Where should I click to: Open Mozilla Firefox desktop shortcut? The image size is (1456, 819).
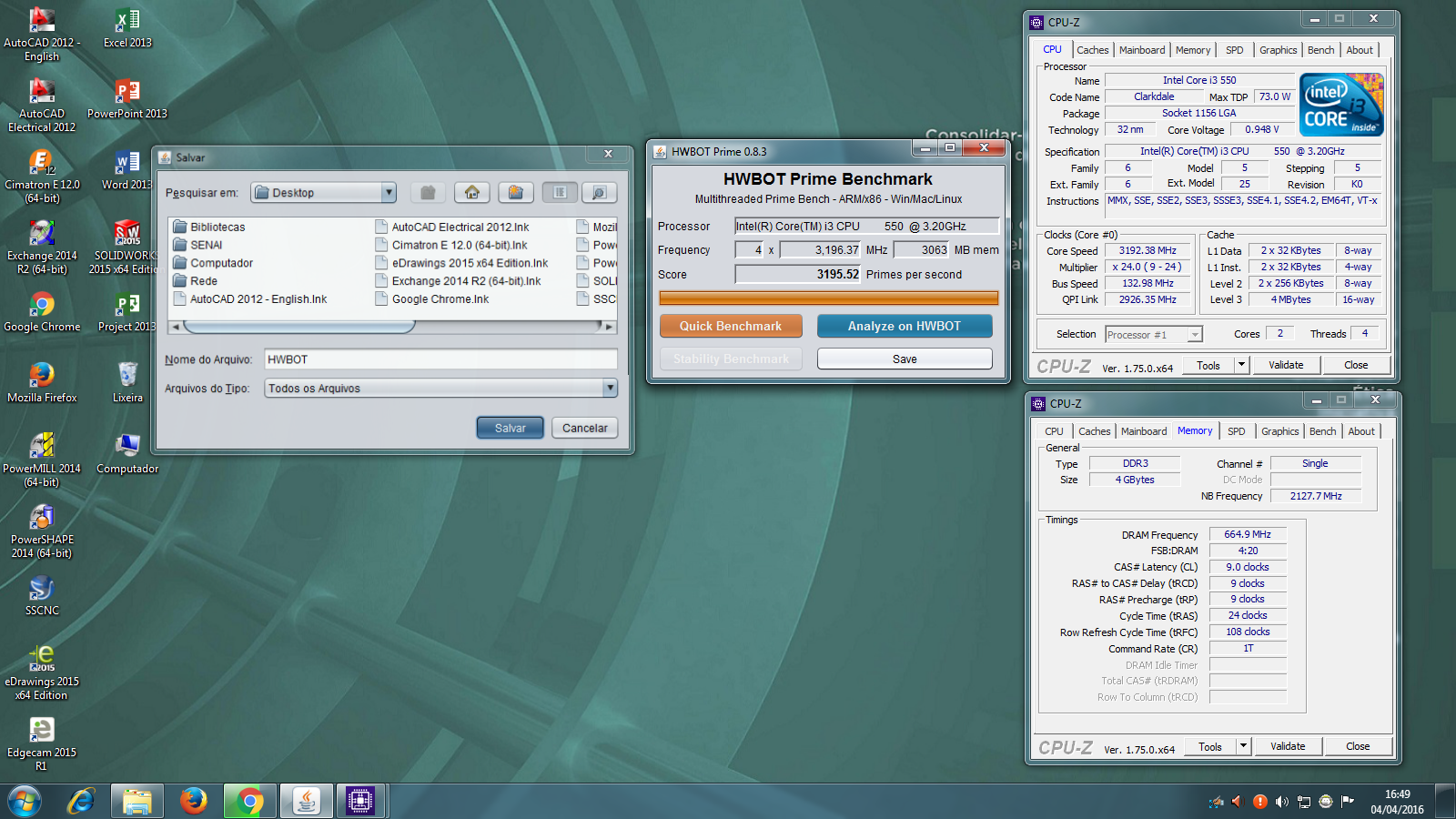coord(42,382)
